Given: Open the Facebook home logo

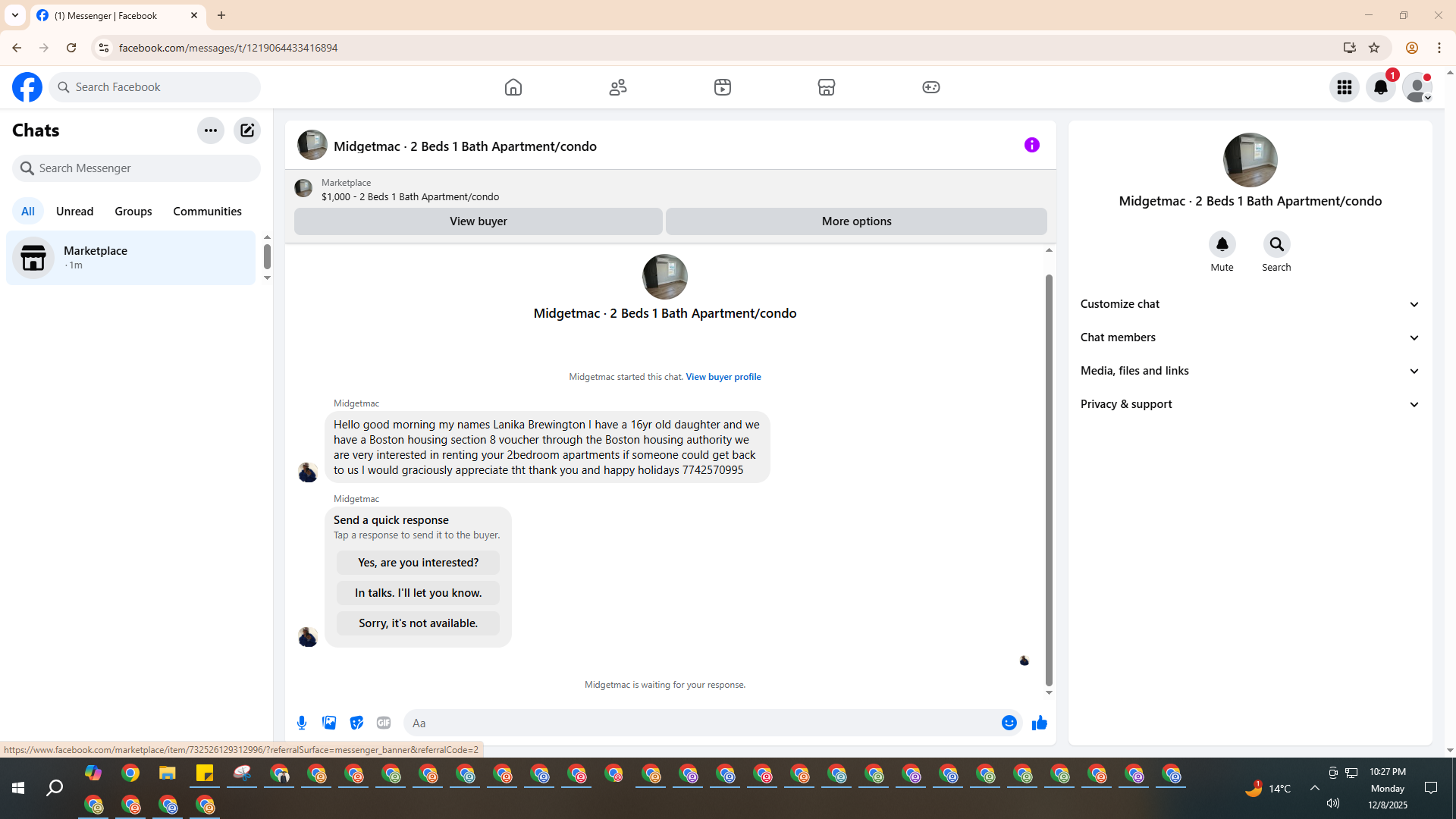Looking at the screenshot, I should 27,87.
